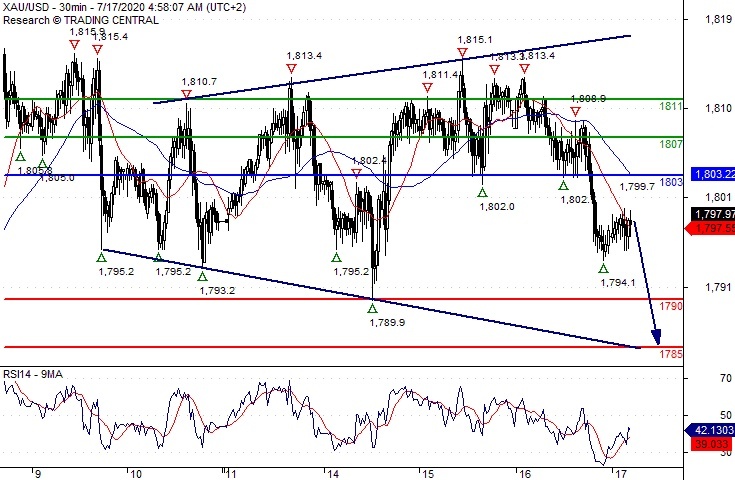
Task: Click date 14 on the time axis
Action: (x=332, y=474)
